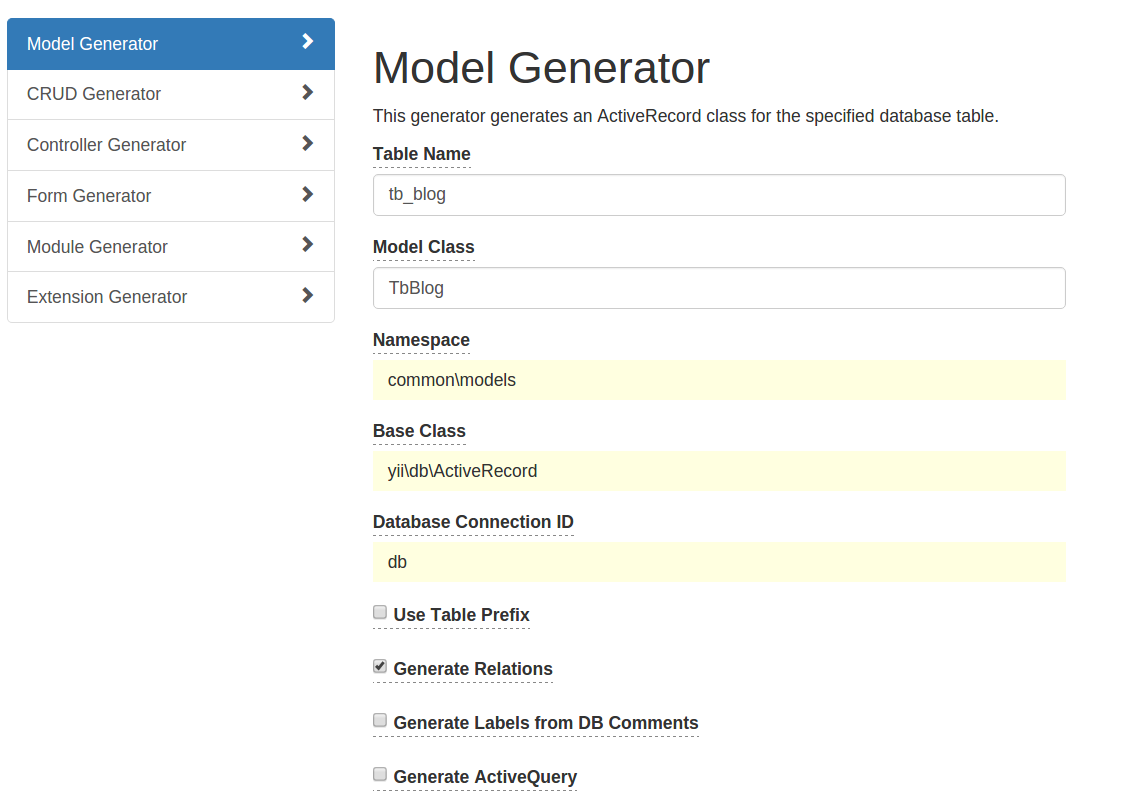Focus the Model Class field containing TbBlog
The height and width of the screenshot is (812, 1132).
(719, 288)
